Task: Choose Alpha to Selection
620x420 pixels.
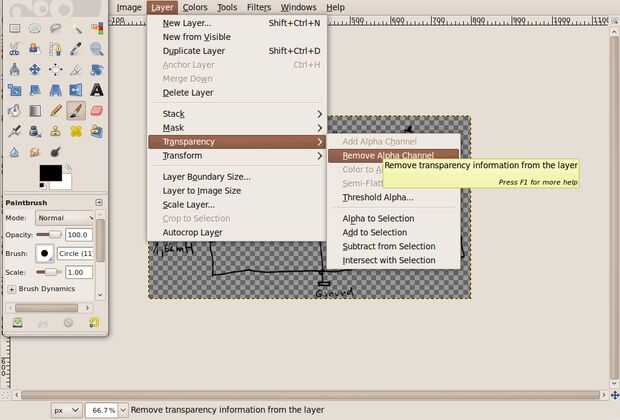Action: point(393,218)
